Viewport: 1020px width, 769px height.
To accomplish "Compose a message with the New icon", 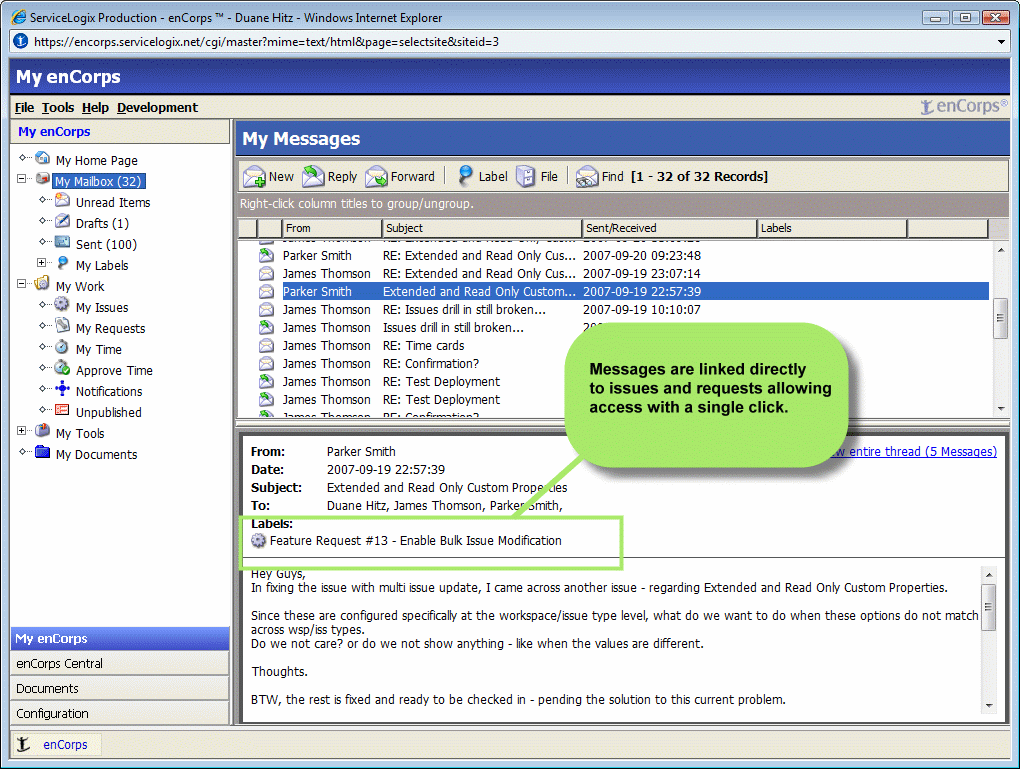I will [x=254, y=176].
